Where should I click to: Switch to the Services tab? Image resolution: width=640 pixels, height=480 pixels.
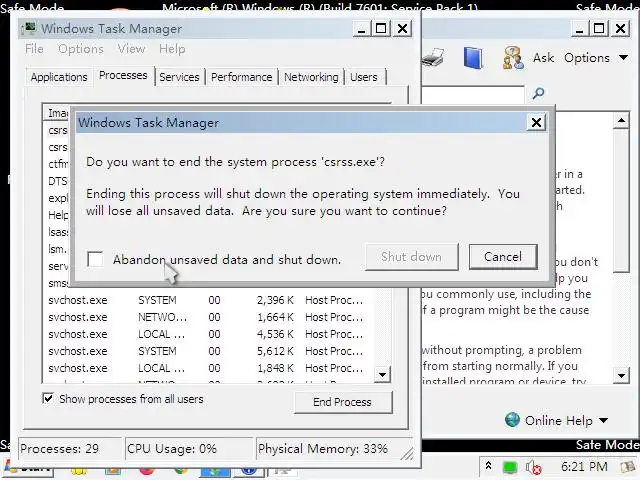179,77
